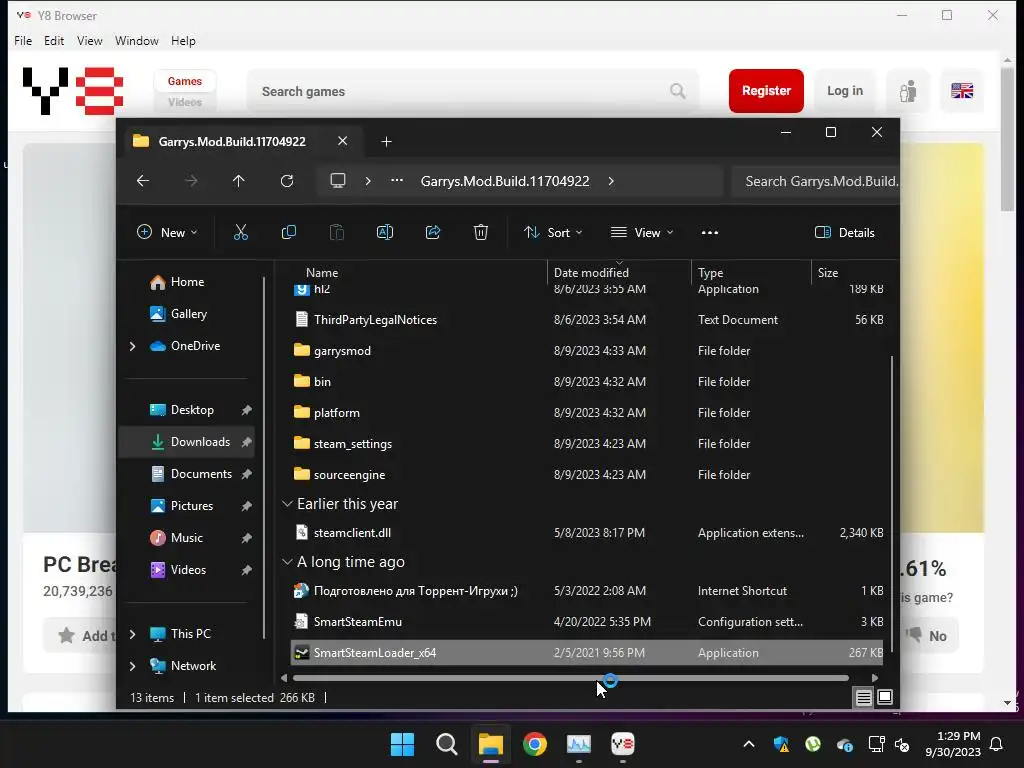The width and height of the screenshot is (1024, 768).
Task: Open the Windows Start menu
Action: pos(402,744)
